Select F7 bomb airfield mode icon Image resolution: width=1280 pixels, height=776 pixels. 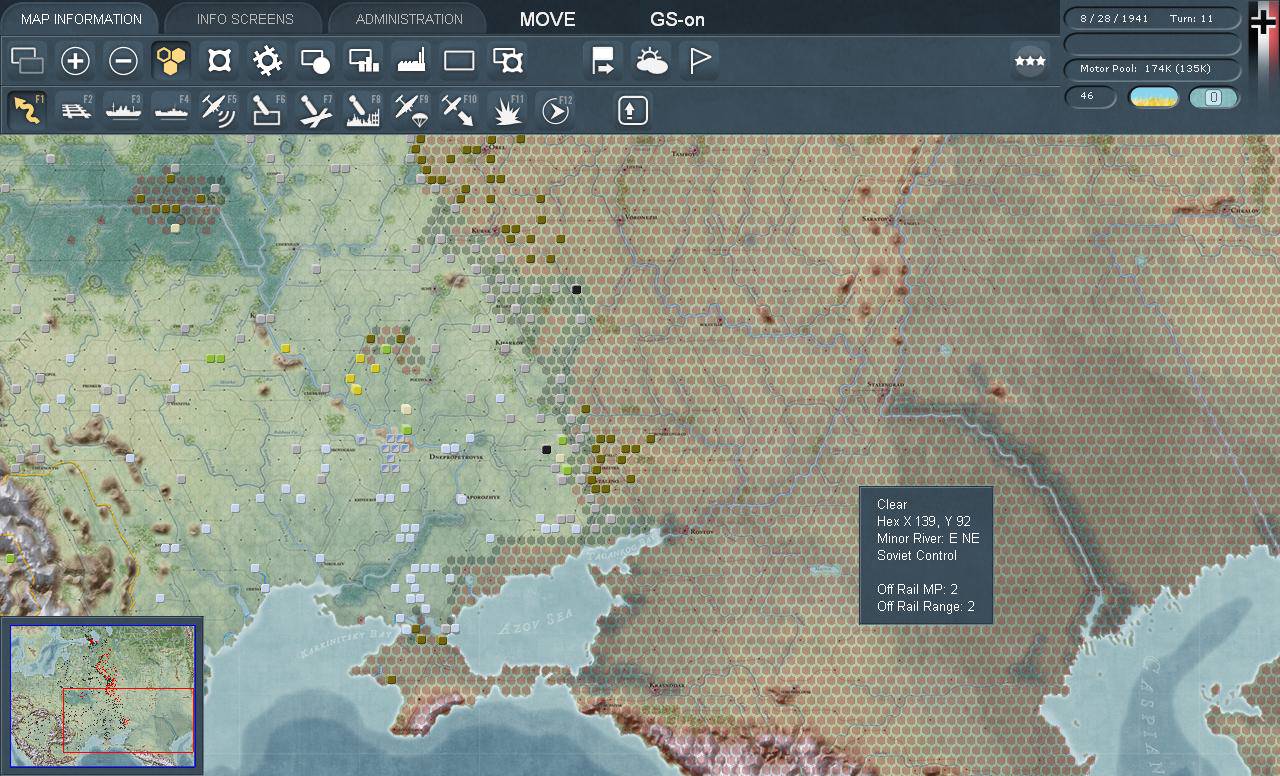coord(315,109)
